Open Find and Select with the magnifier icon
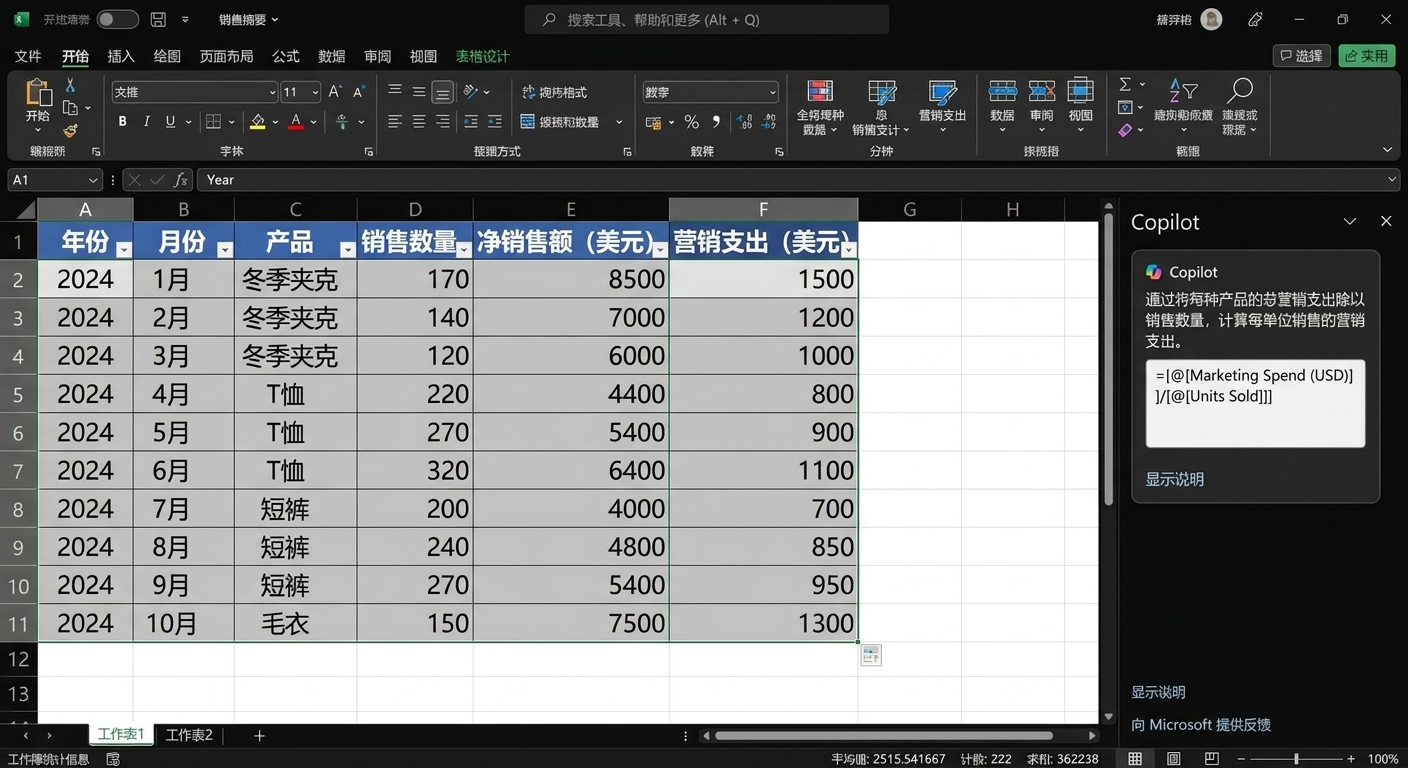Screen dimensions: 1408x768 [1240, 91]
